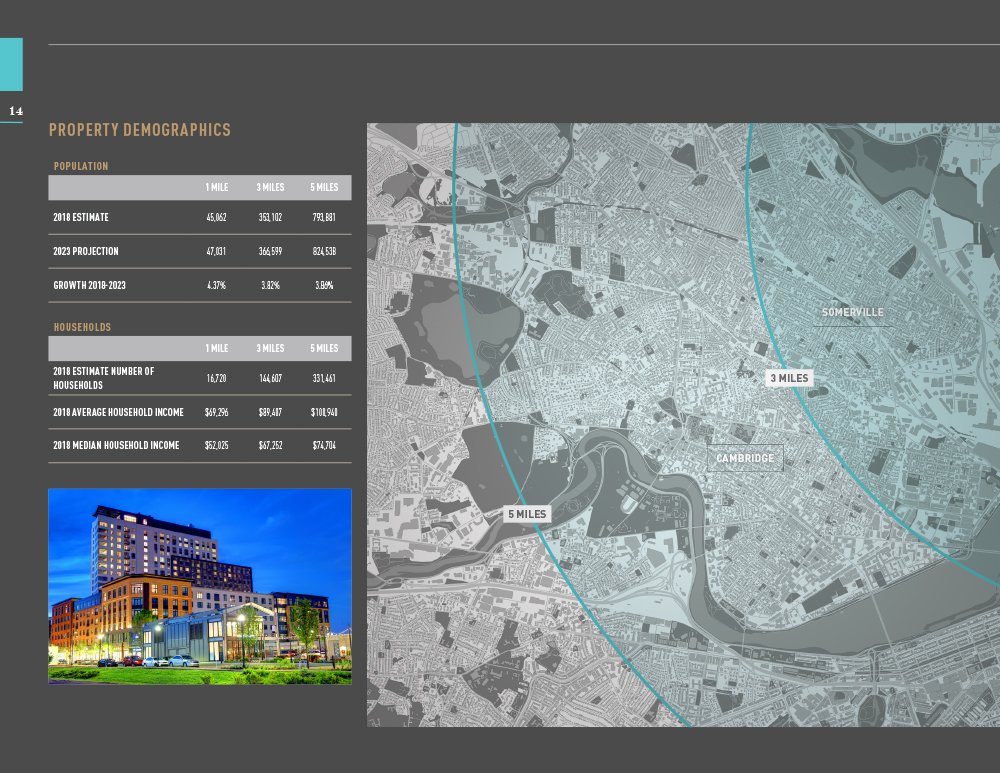Click the 3-mile average household income value

[x=270, y=412]
